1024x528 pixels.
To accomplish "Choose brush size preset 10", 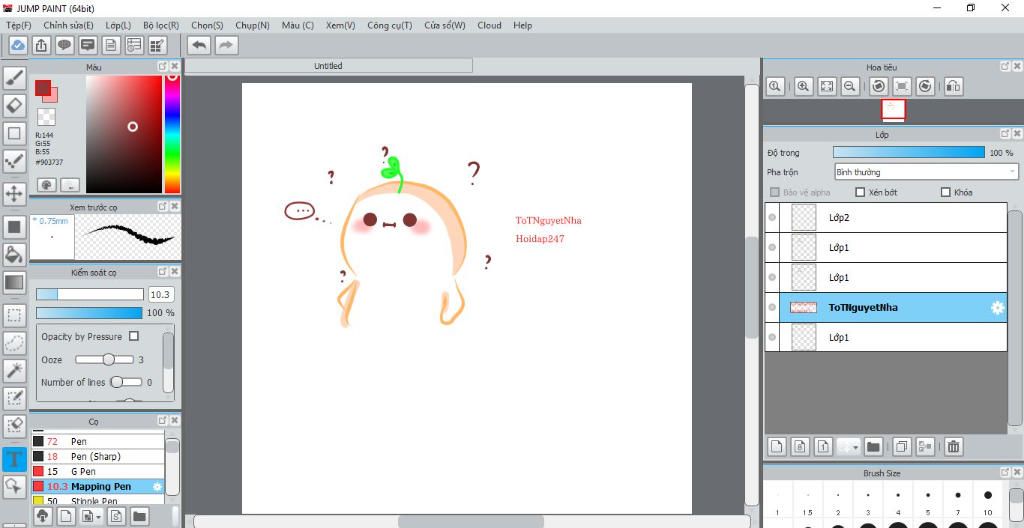I will tap(988, 503).
